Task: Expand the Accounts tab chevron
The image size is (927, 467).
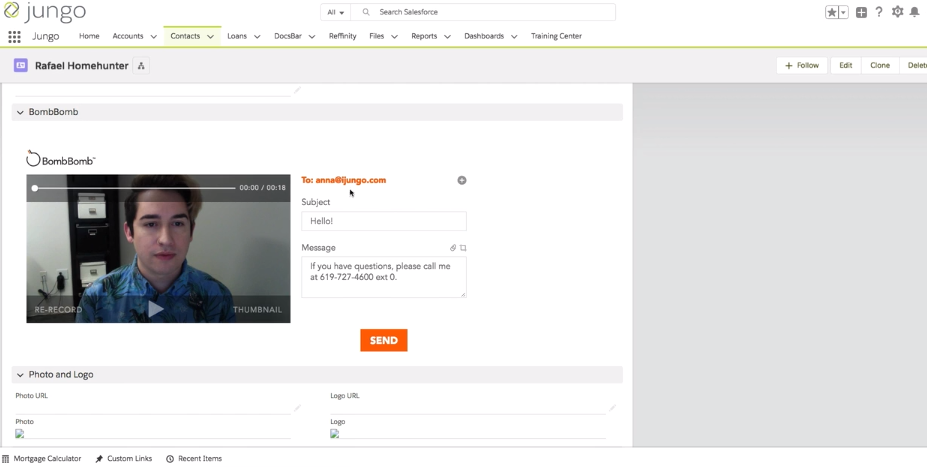Action: point(154,37)
